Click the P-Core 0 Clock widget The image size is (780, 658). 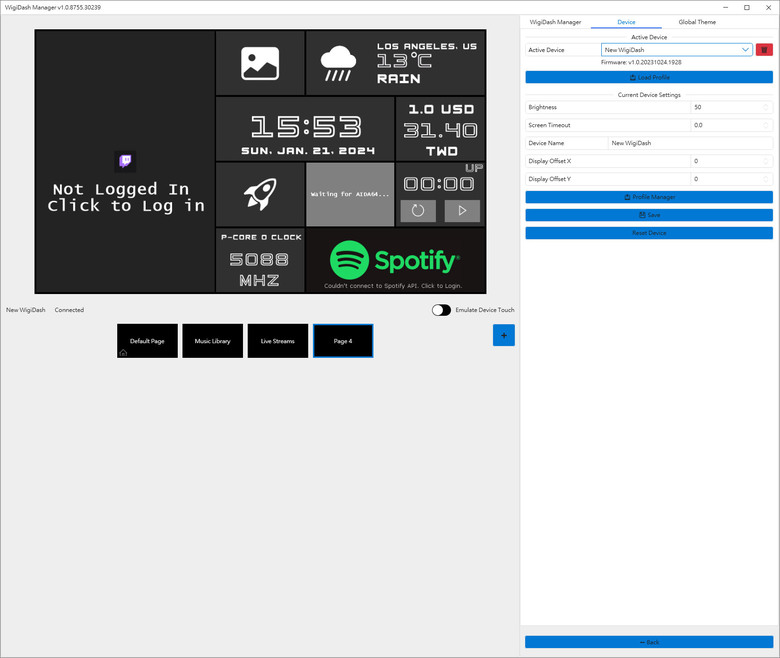point(260,260)
